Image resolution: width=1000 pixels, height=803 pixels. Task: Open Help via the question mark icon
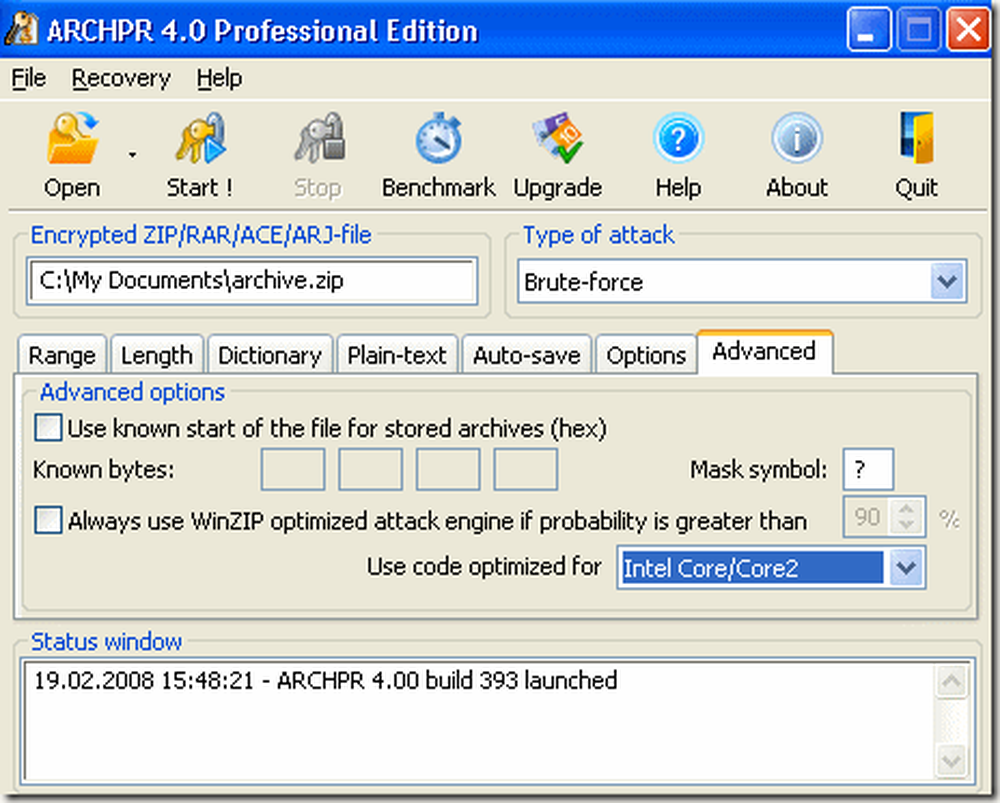678,138
